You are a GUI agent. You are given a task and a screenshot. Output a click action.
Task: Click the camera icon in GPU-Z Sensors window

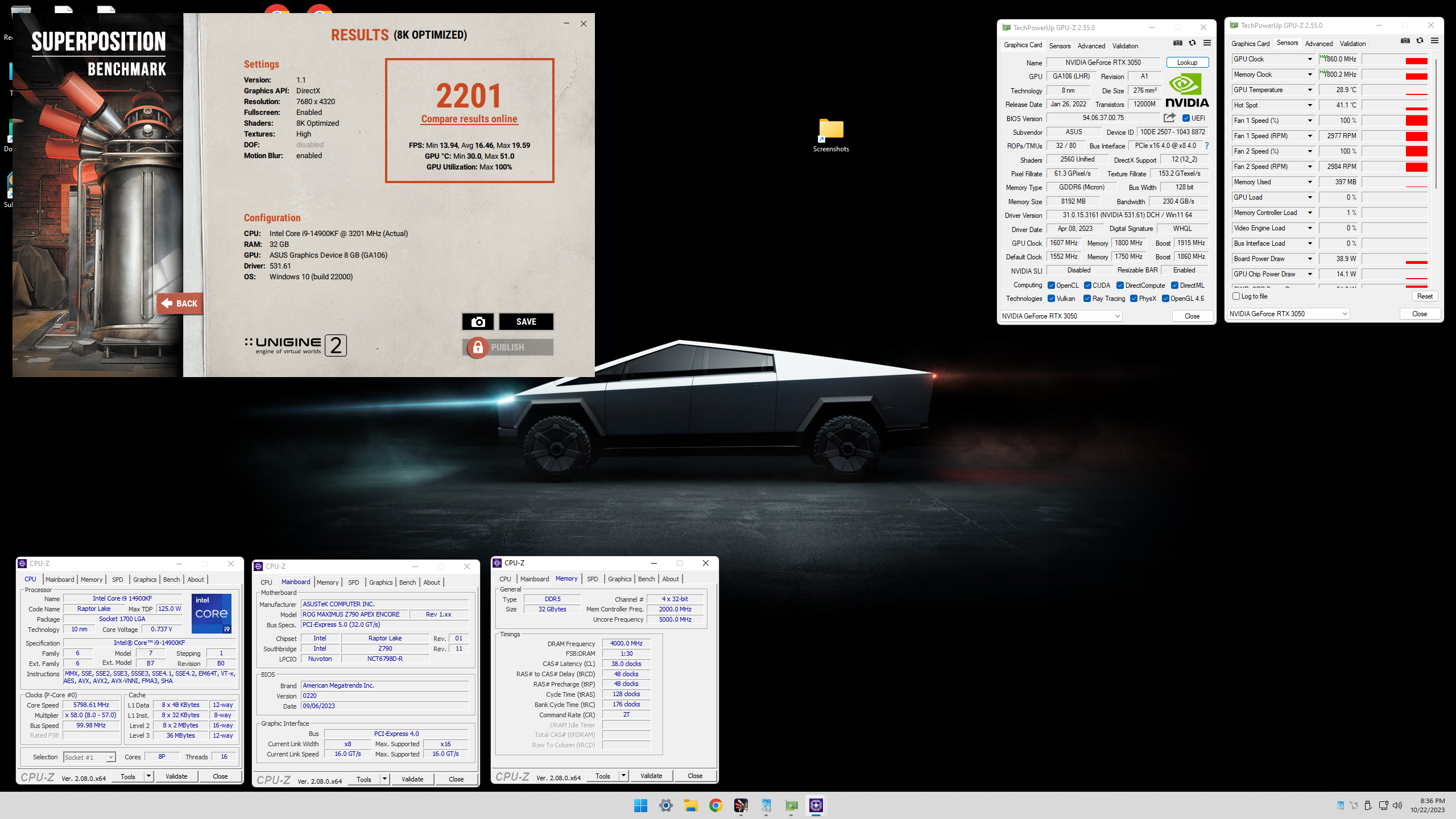click(1405, 40)
